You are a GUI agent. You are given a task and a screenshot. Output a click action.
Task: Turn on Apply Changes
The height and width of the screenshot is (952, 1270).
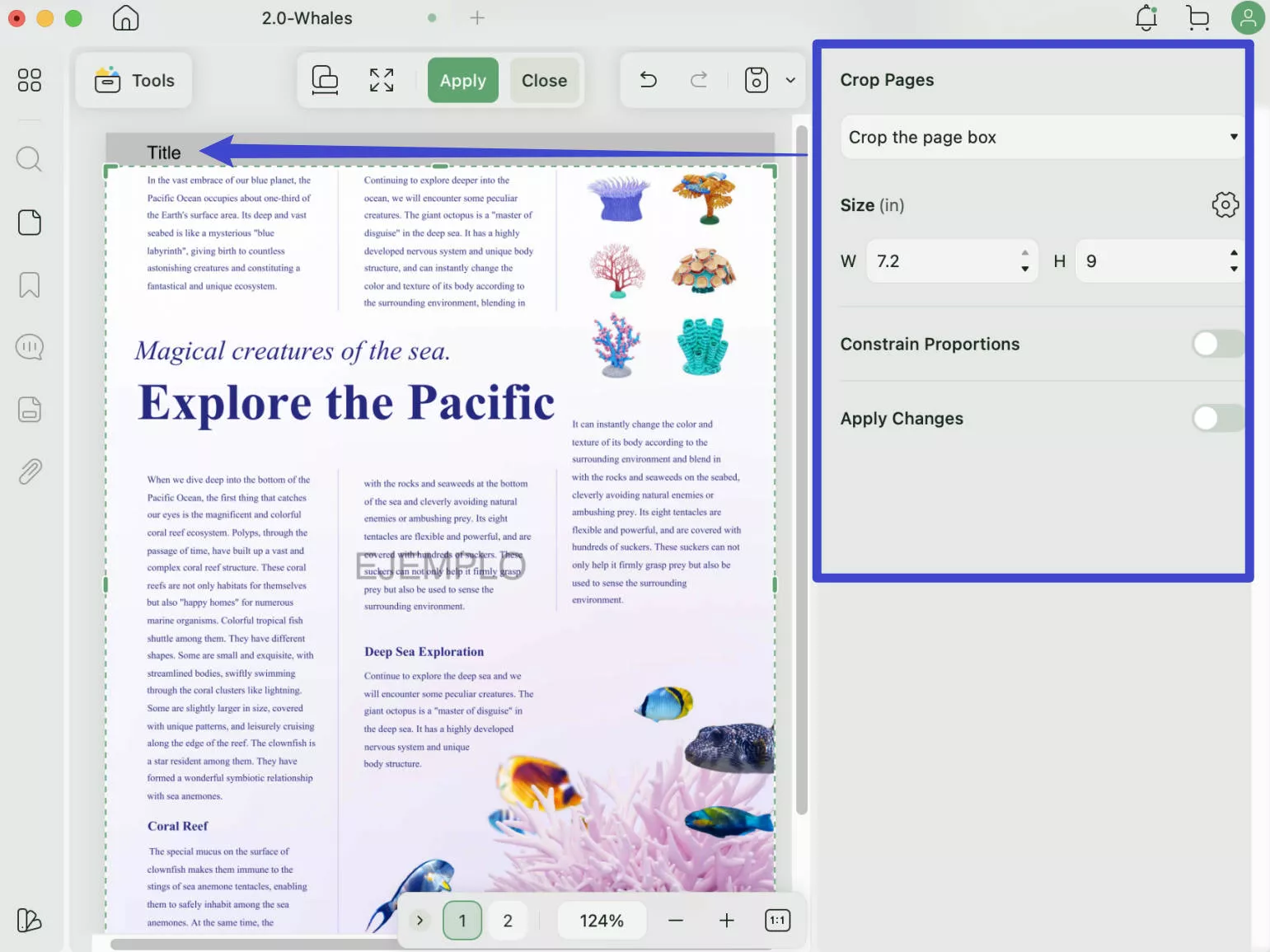1218,418
